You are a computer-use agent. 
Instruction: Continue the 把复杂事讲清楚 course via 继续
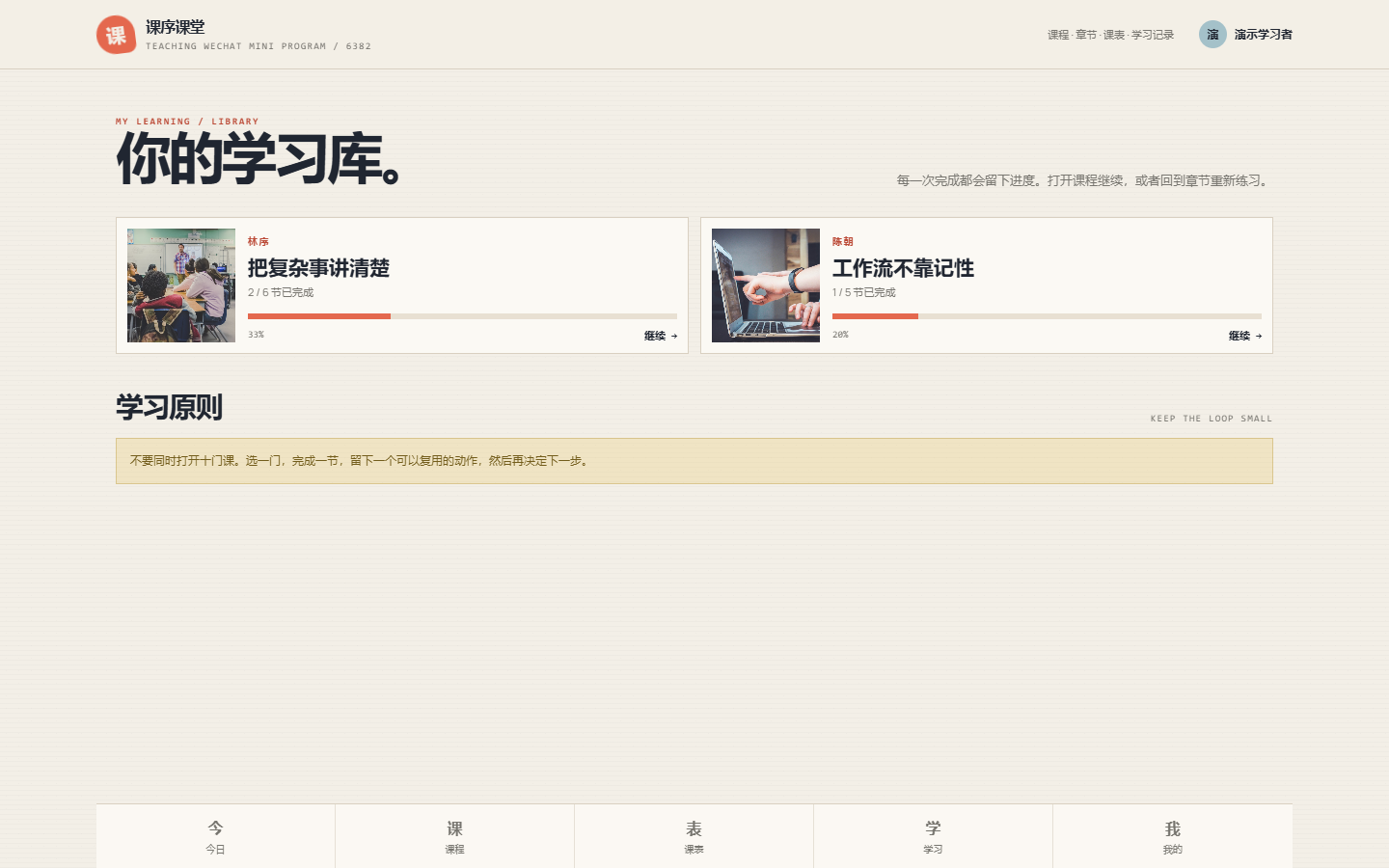coord(661,336)
